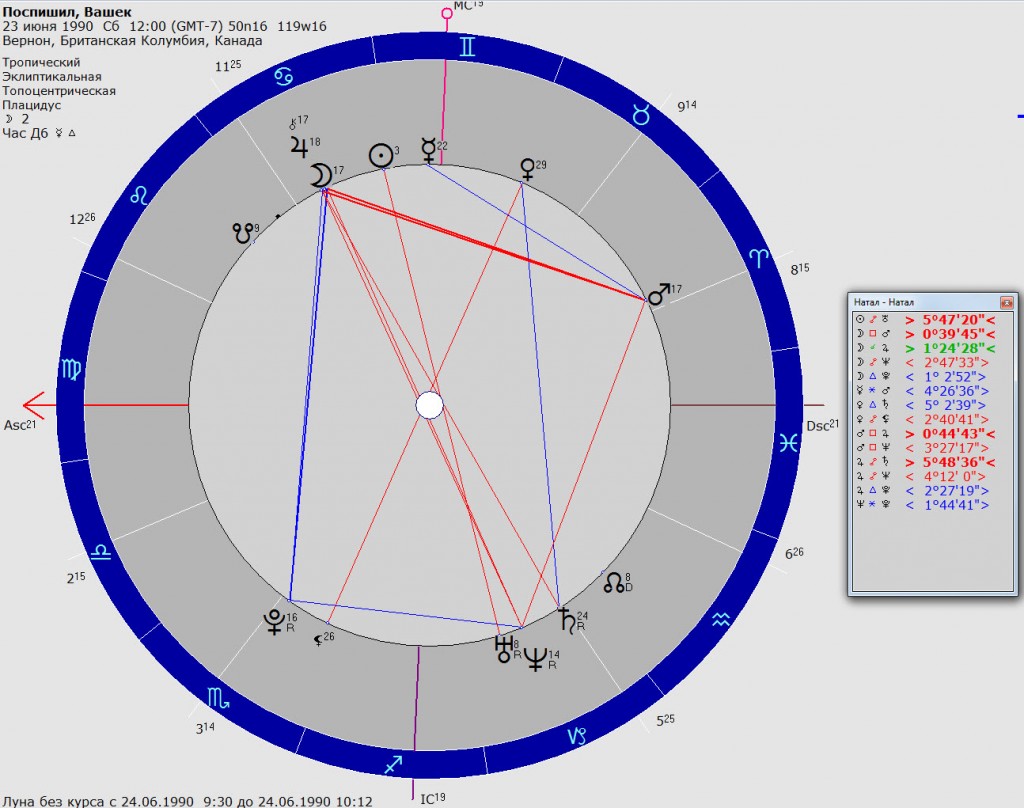This screenshot has height=808, width=1024.
Task: Close the Натал - Натал aspects panel
Action: coord(1006,302)
